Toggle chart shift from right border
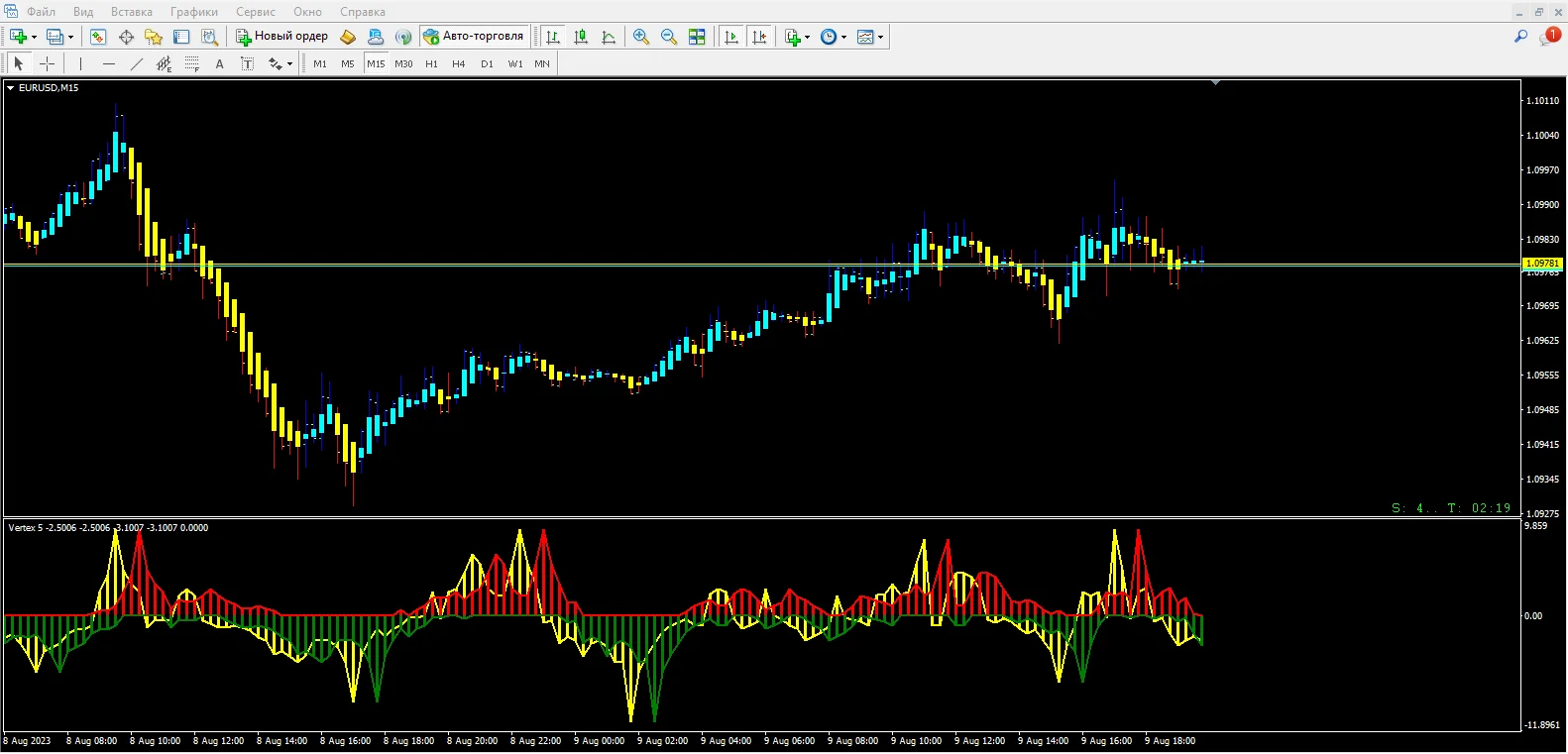The height and width of the screenshot is (754, 1568). click(x=759, y=37)
